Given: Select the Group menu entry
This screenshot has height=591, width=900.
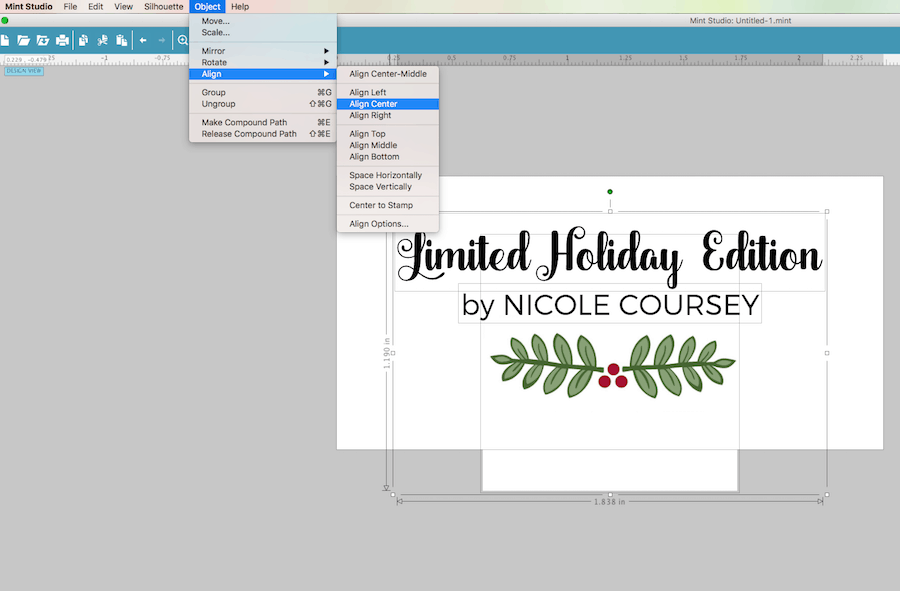Looking at the screenshot, I should click(262, 92).
